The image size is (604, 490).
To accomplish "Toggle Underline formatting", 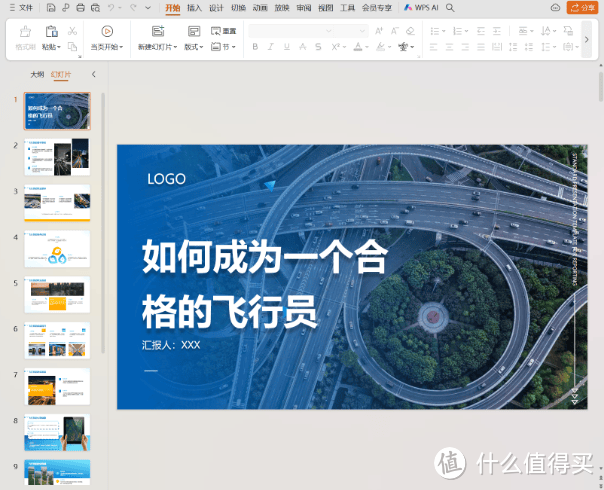I will (287, 47).
